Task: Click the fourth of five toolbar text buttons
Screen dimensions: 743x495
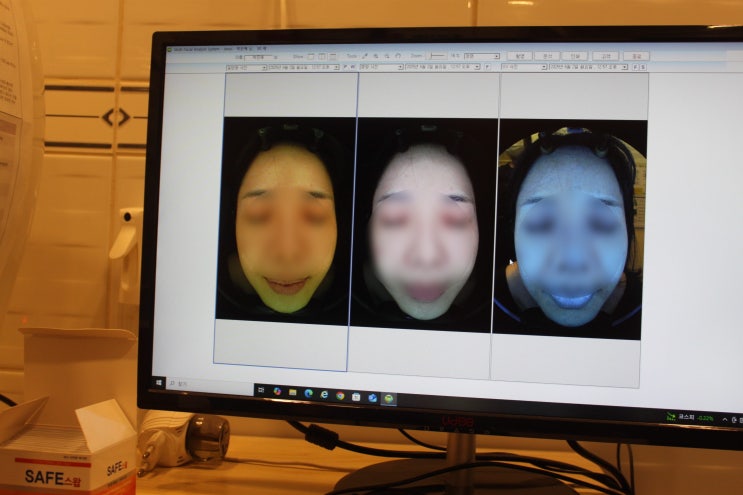Action: pos(605,56)
